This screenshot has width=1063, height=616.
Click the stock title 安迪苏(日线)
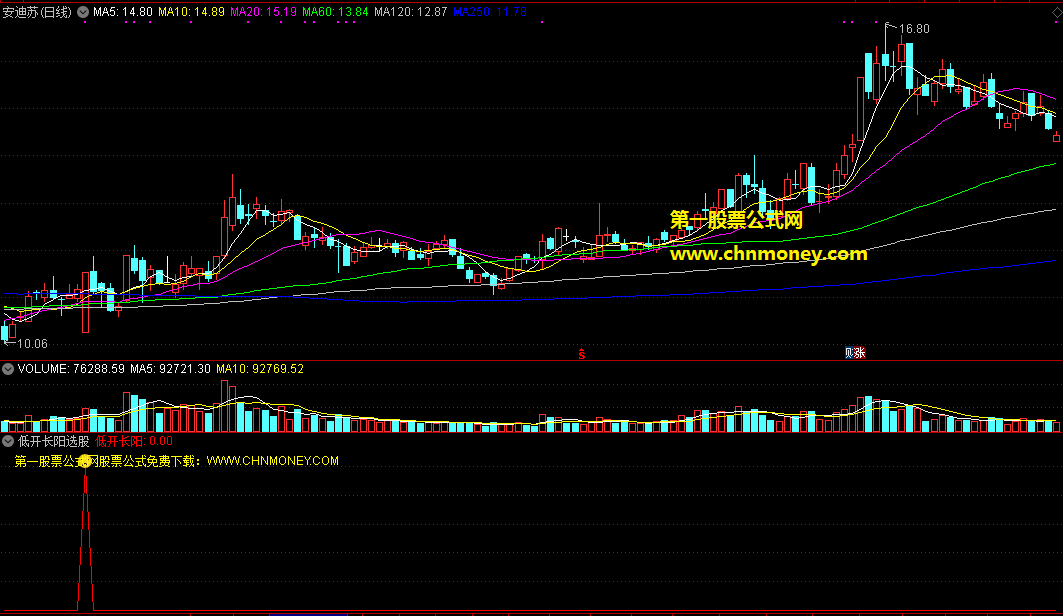tap(37, 12)
